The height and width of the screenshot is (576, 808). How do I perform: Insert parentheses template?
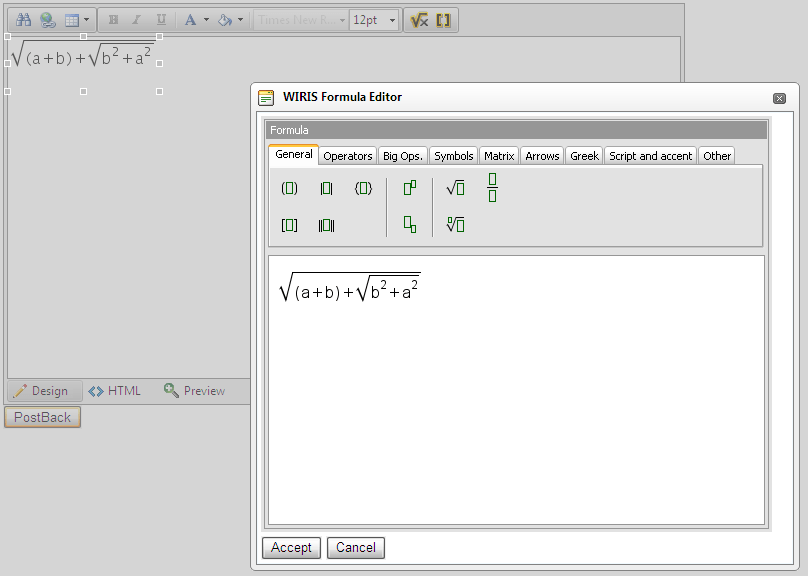pyautogui.click(x=289, y=188)
